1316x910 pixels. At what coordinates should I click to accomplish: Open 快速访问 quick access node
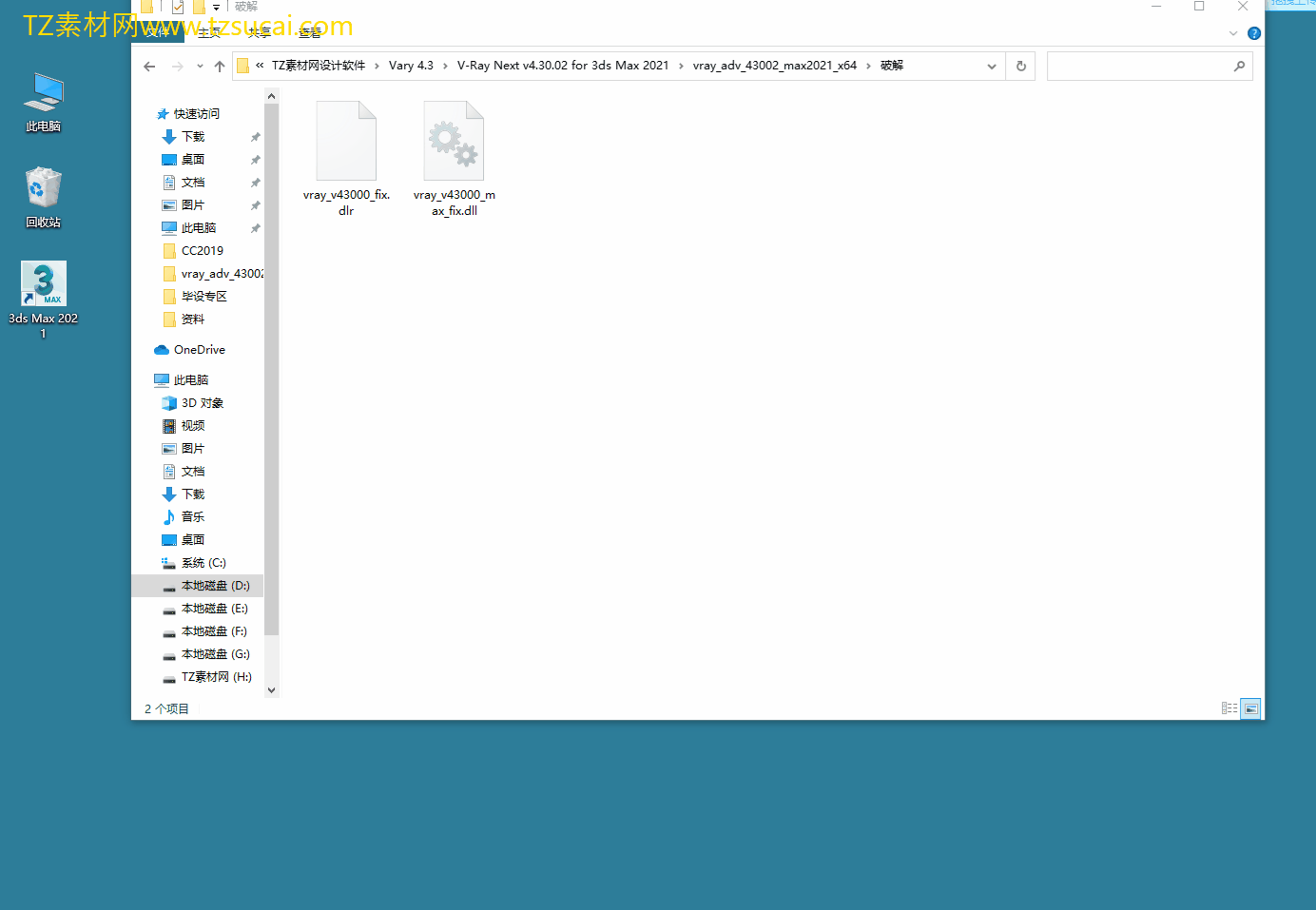click(188, 114)
